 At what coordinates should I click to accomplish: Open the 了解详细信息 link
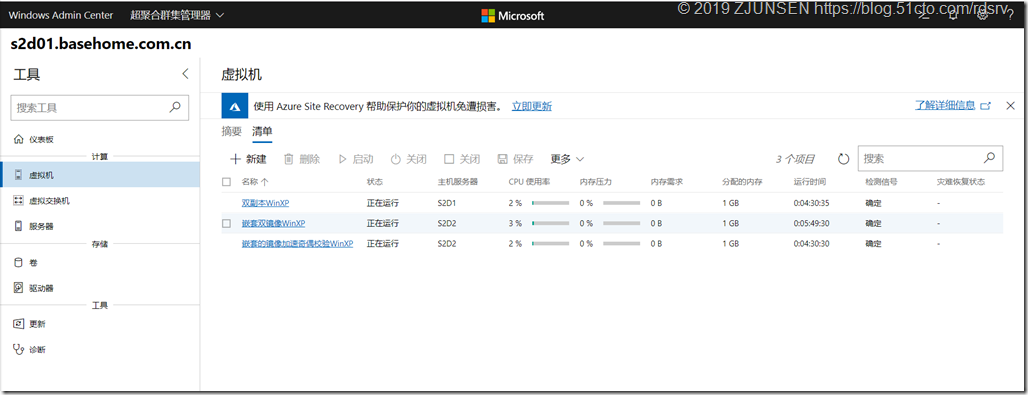945,105
